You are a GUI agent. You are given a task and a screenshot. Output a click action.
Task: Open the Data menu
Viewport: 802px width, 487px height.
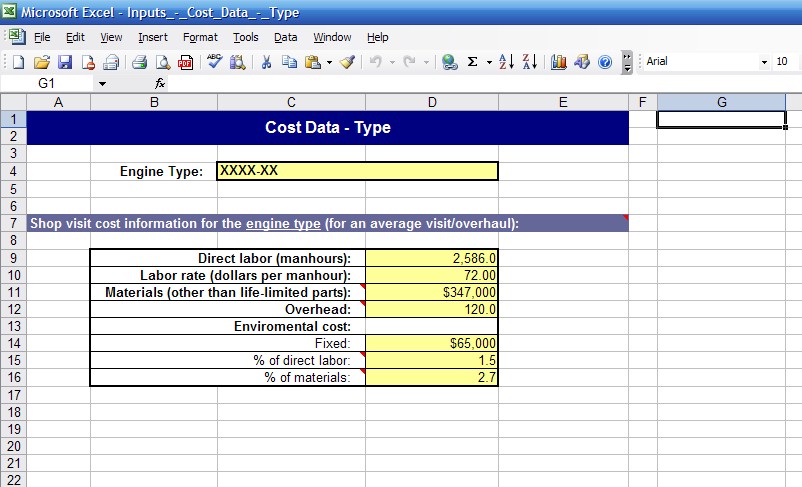286,37
